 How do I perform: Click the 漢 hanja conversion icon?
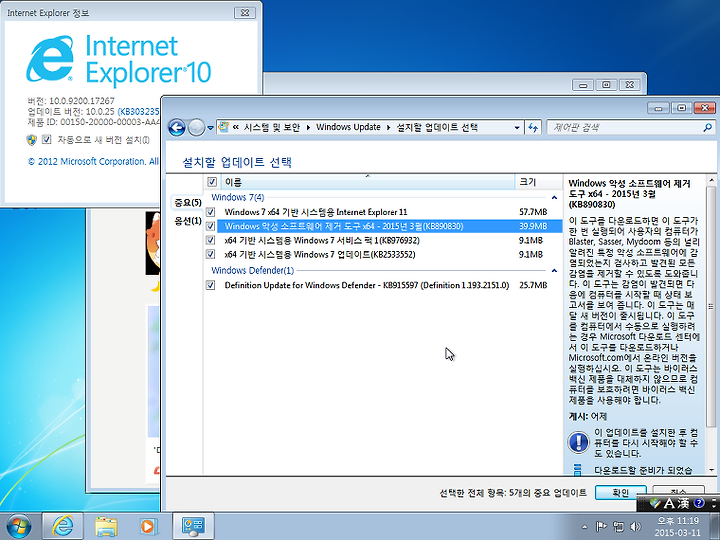click(x=684, y=504)
